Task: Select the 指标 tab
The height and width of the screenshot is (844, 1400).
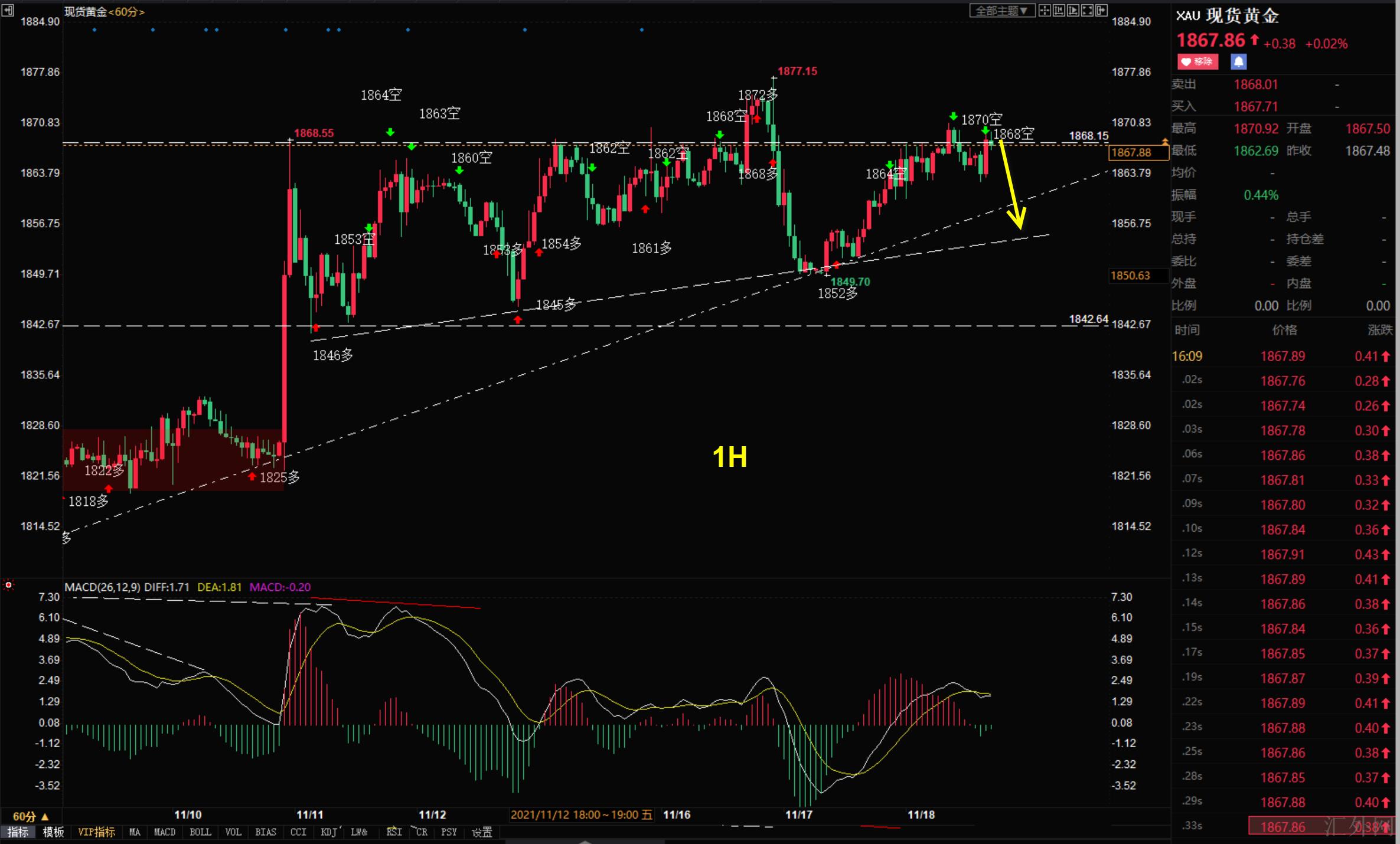Action: point(18,832)
